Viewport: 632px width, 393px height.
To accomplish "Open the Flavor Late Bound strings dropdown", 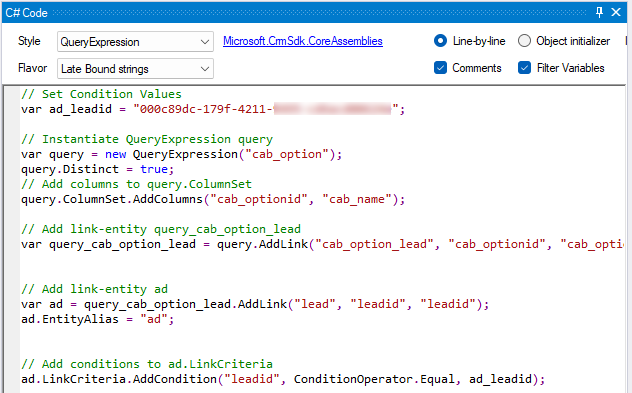I will pos(135,69).
